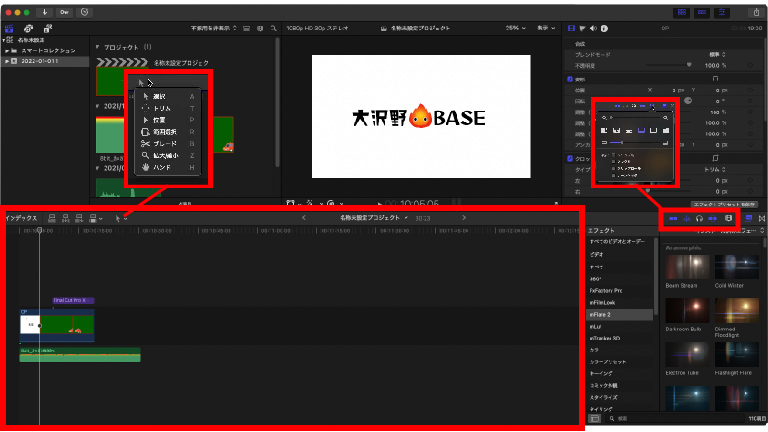Screen dimensions: 768x432
Task: Choose 拡大/縮小 Zoom tool menu item
Action: coord(168,155)
